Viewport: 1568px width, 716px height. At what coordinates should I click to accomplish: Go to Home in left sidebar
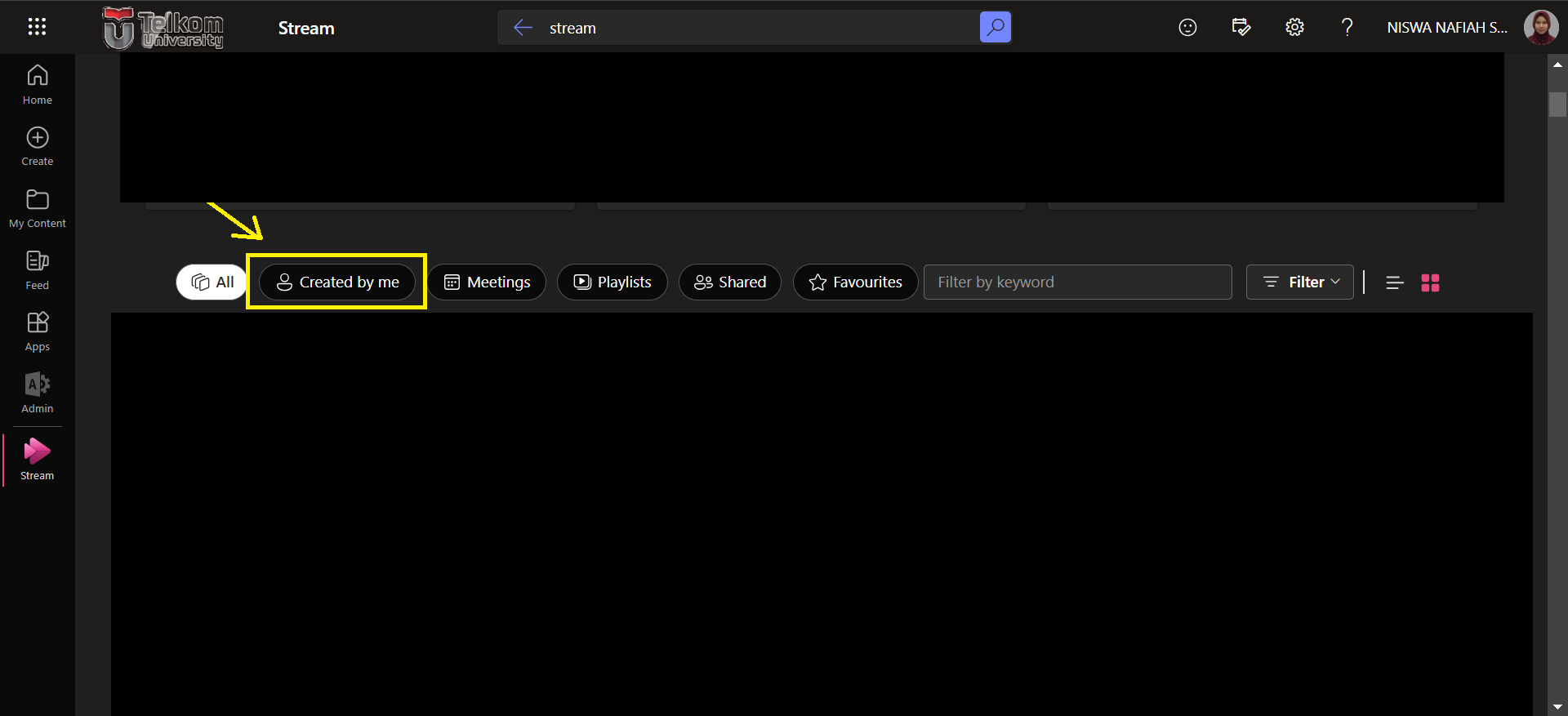(38, 85)
